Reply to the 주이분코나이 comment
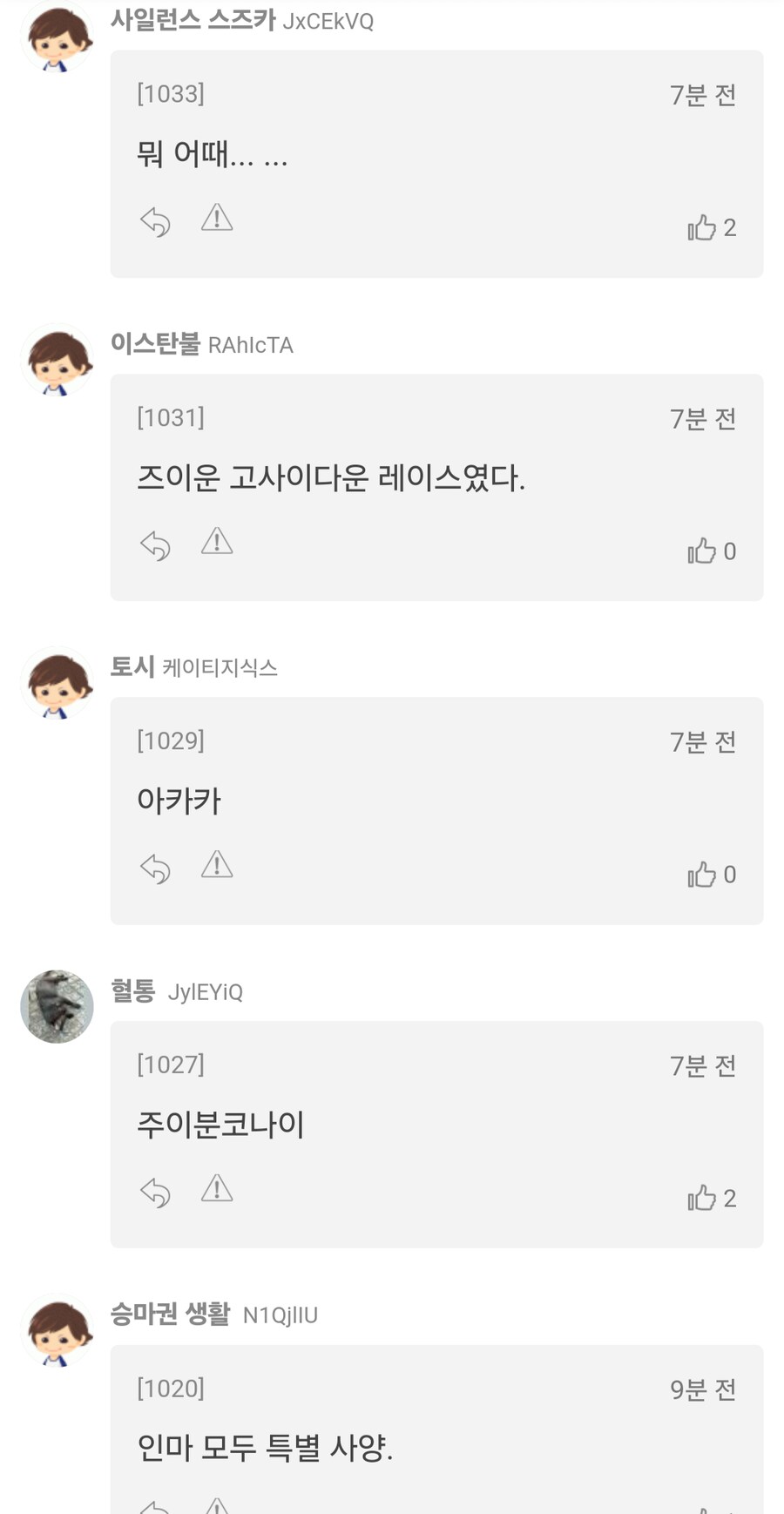The image size is (784, 1514). [x=156, y=1193]
